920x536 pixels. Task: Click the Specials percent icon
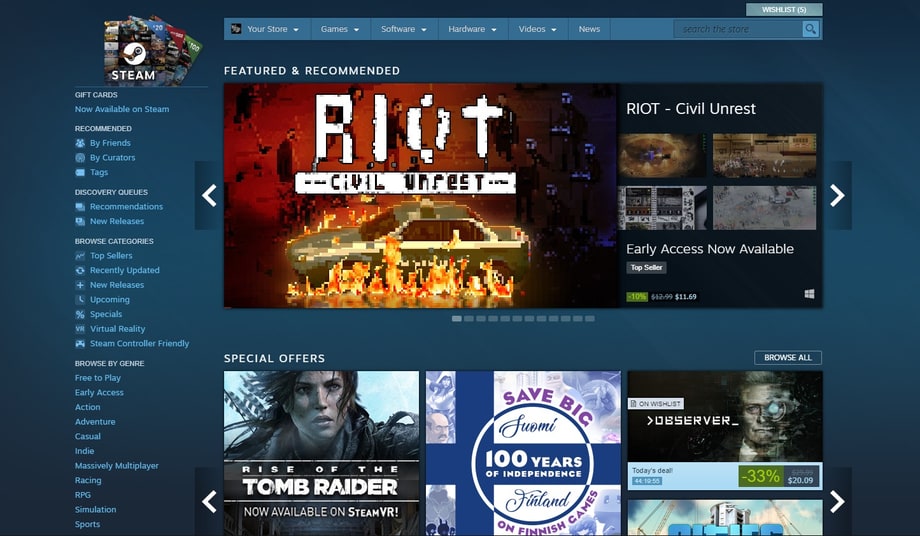click(80, 314)
